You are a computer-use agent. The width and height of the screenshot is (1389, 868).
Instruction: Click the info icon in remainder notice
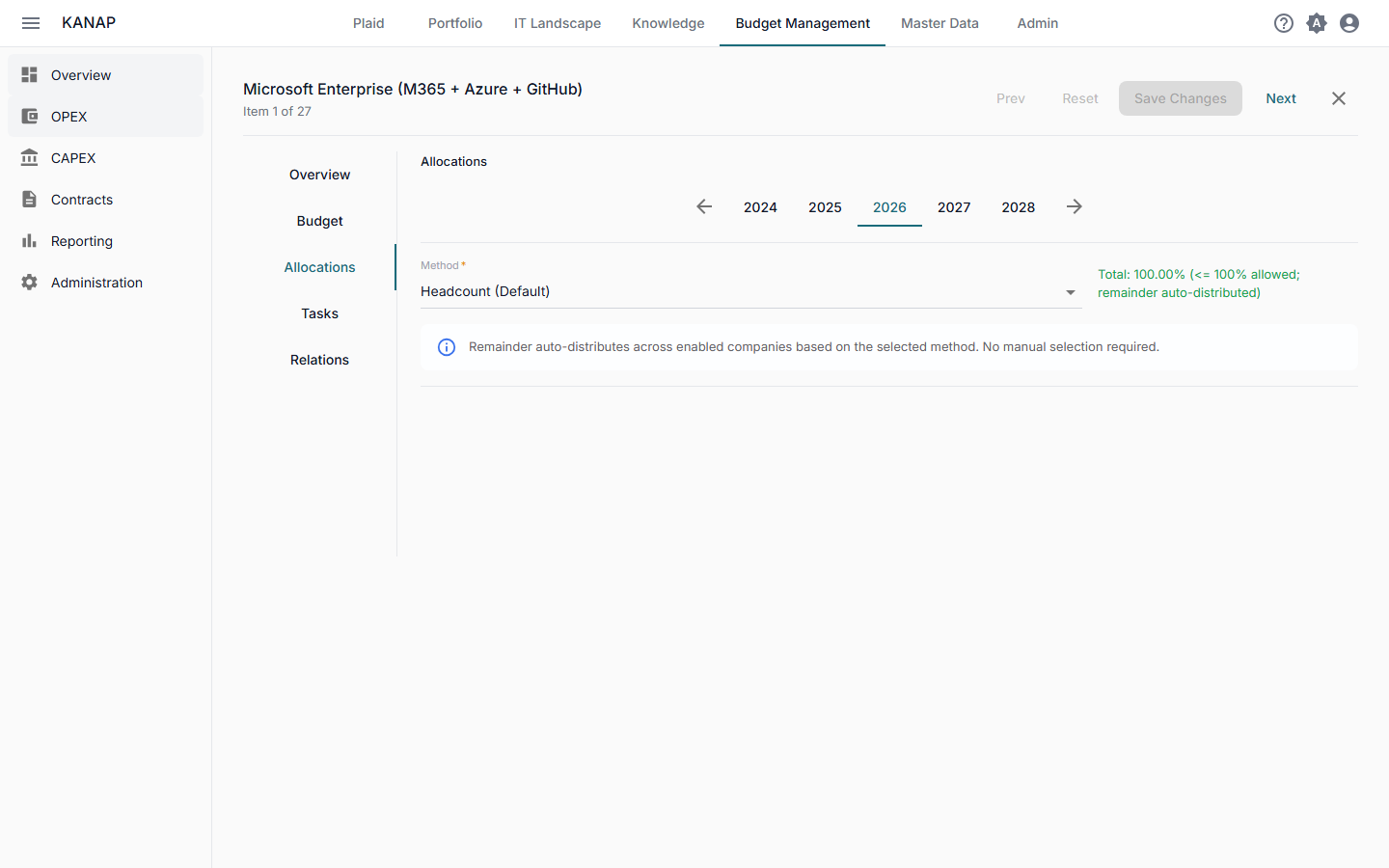(447, 347)
